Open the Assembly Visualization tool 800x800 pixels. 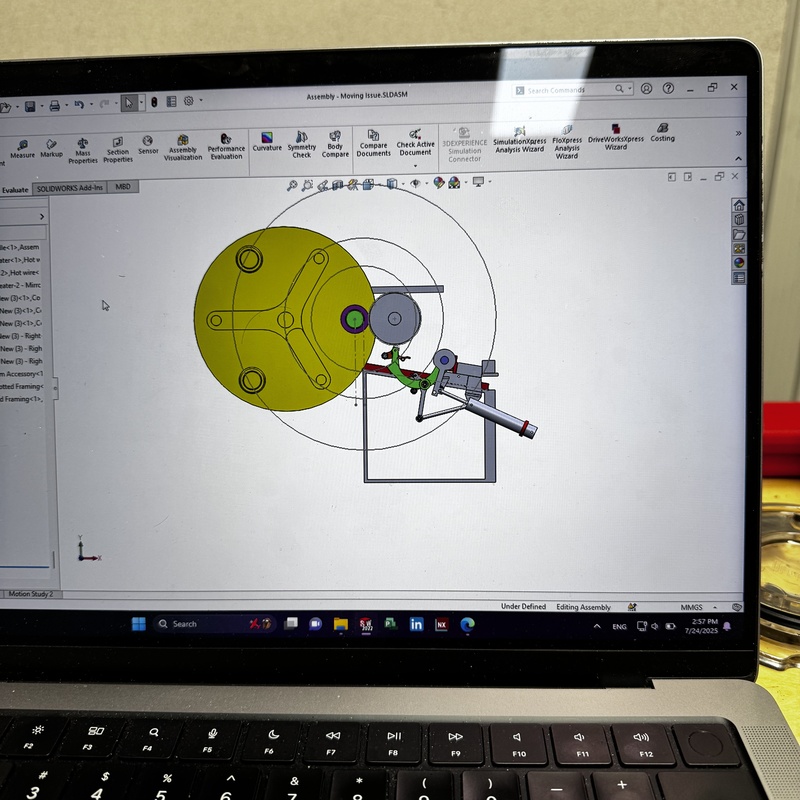183,147
